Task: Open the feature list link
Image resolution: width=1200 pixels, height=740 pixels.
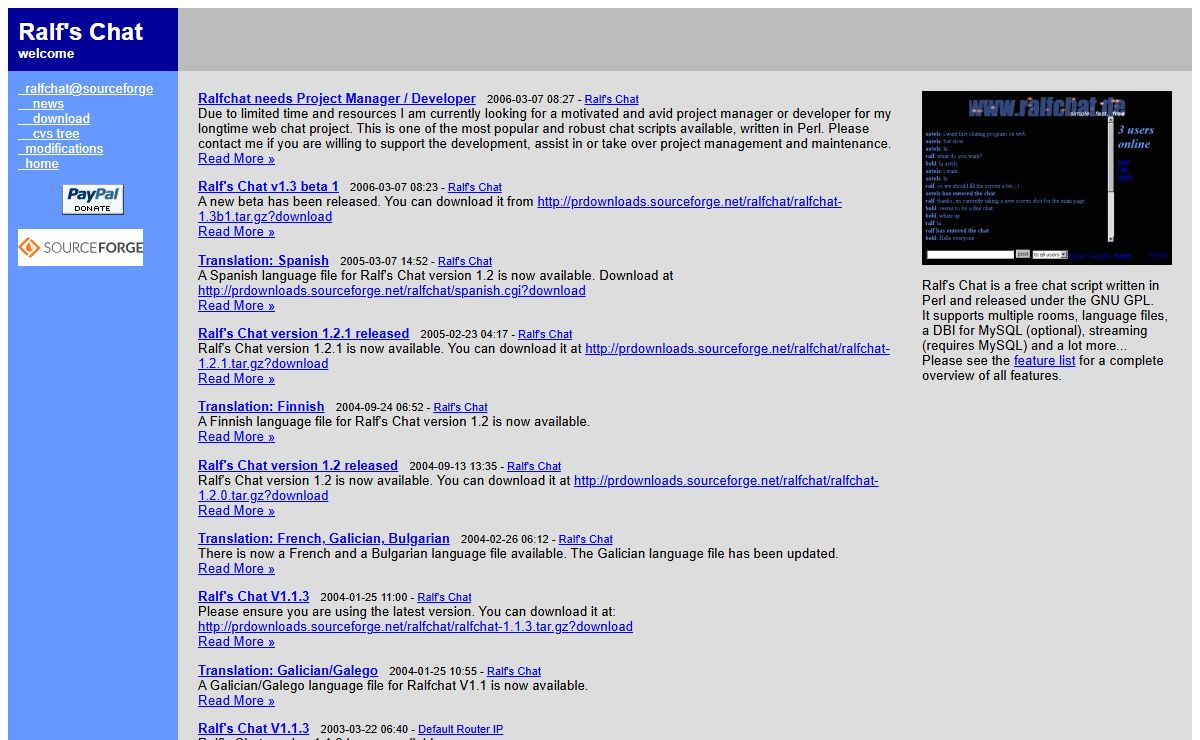Action: click(x=1044, y=360)
